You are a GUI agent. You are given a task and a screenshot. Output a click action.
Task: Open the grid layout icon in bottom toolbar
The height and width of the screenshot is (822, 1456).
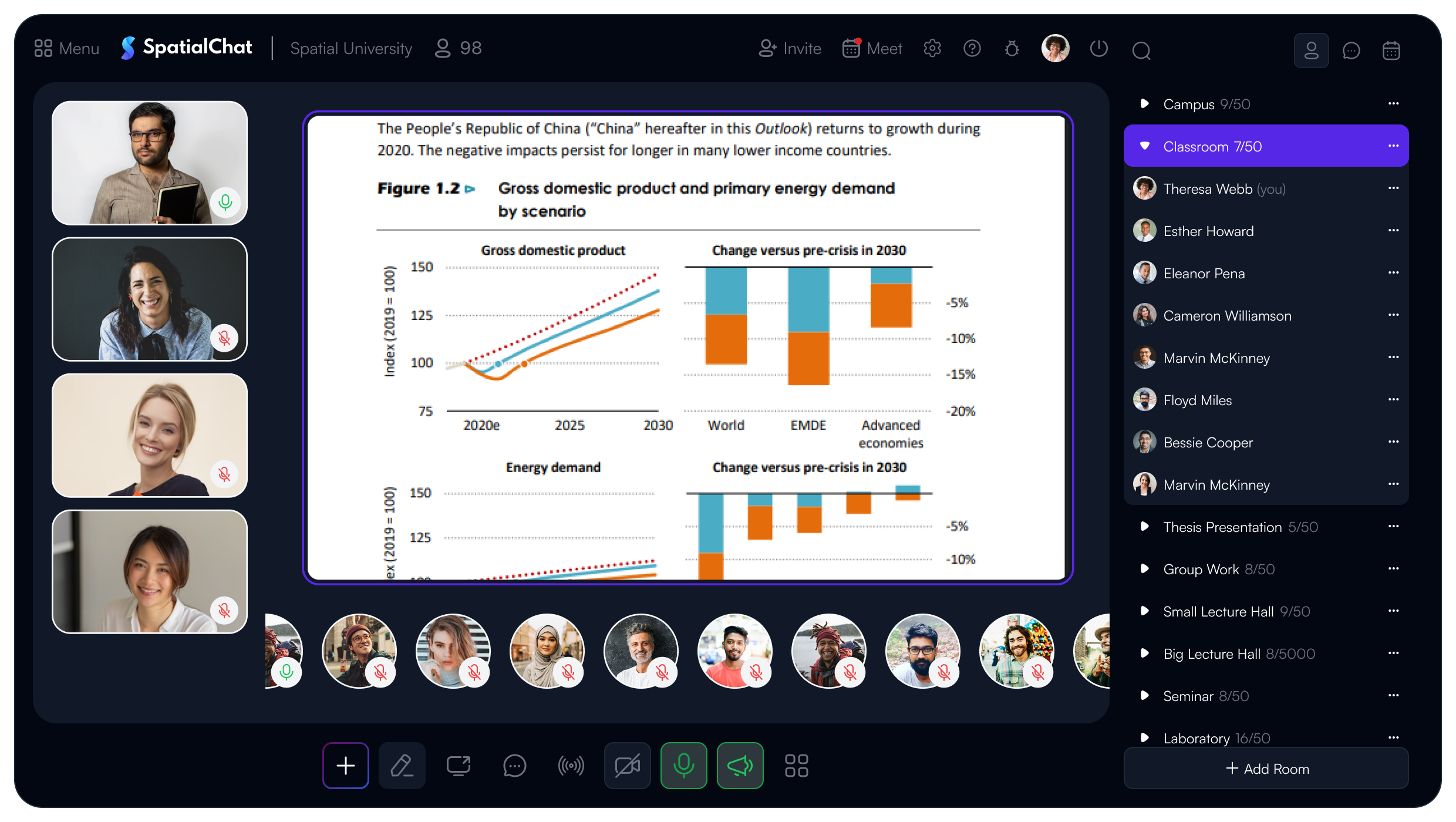pyautogui.click(x=796, y=766)
